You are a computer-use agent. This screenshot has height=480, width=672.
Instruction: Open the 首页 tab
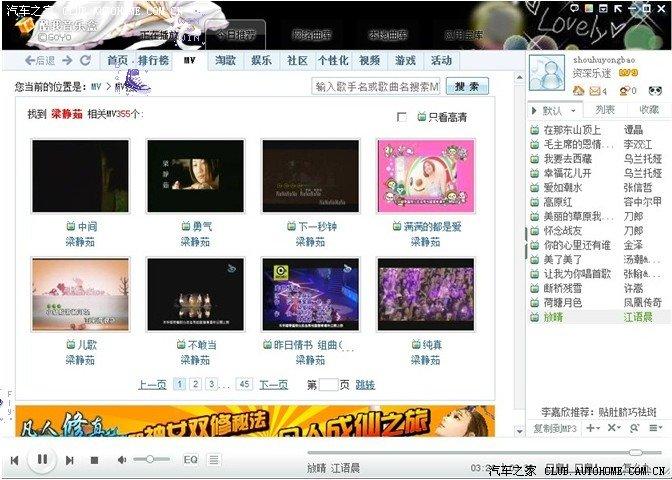pyautogui.click(x=117, y=60)
